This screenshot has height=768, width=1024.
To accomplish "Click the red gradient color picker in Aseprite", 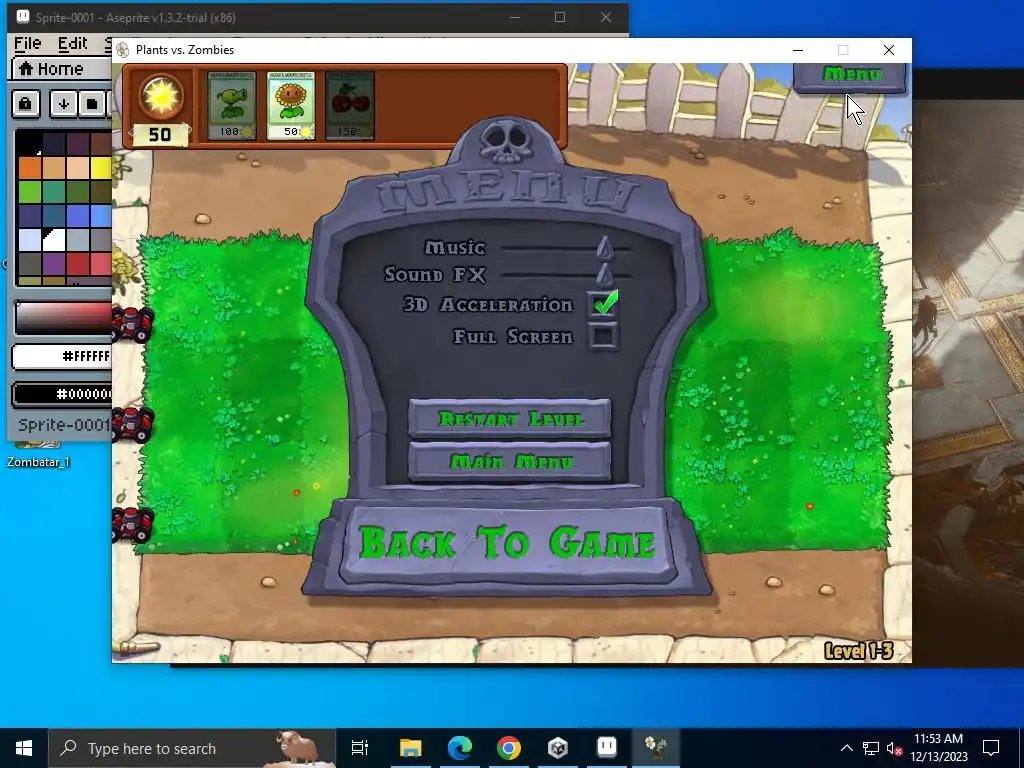I will [x=63, y=319].
